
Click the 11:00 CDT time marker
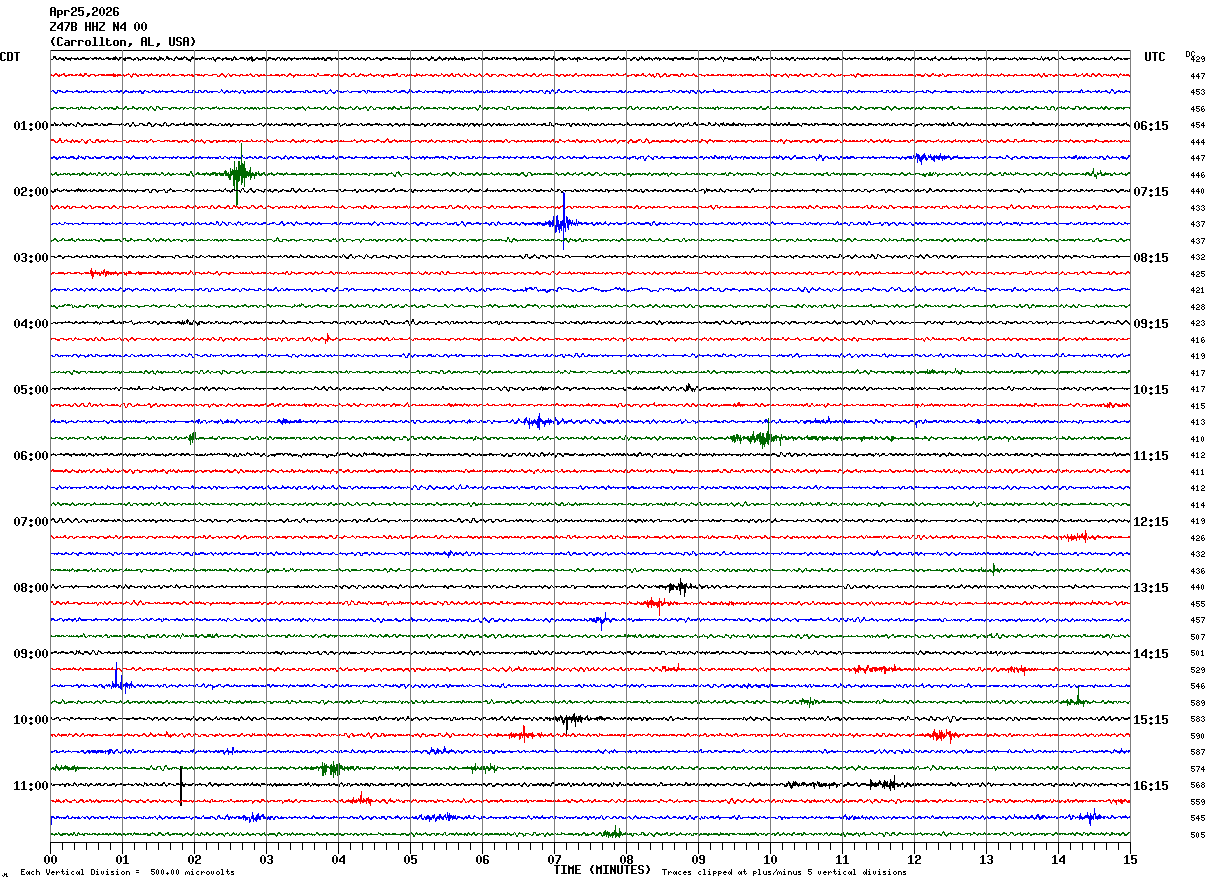(x=30, y=786)
